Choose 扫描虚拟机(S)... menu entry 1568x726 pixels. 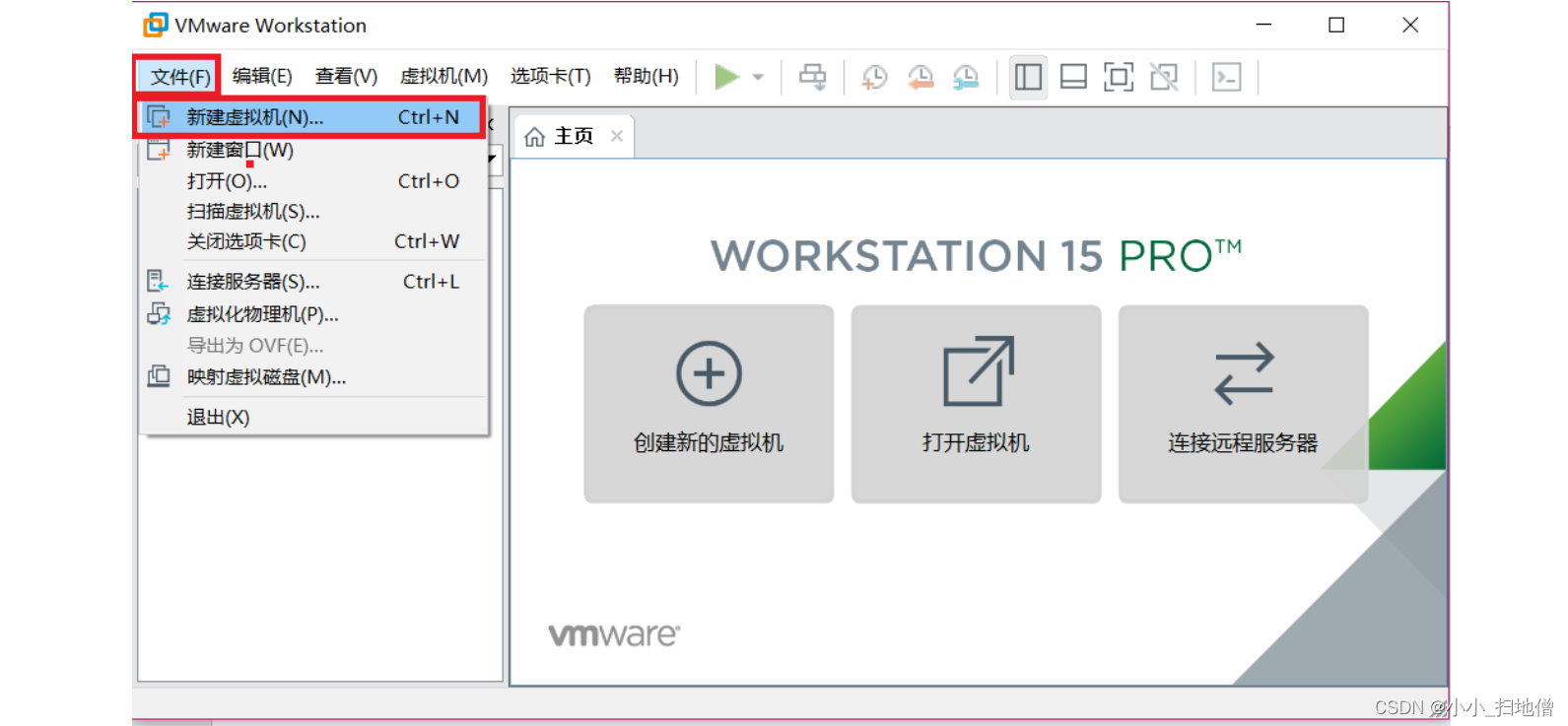pos(312,212)
